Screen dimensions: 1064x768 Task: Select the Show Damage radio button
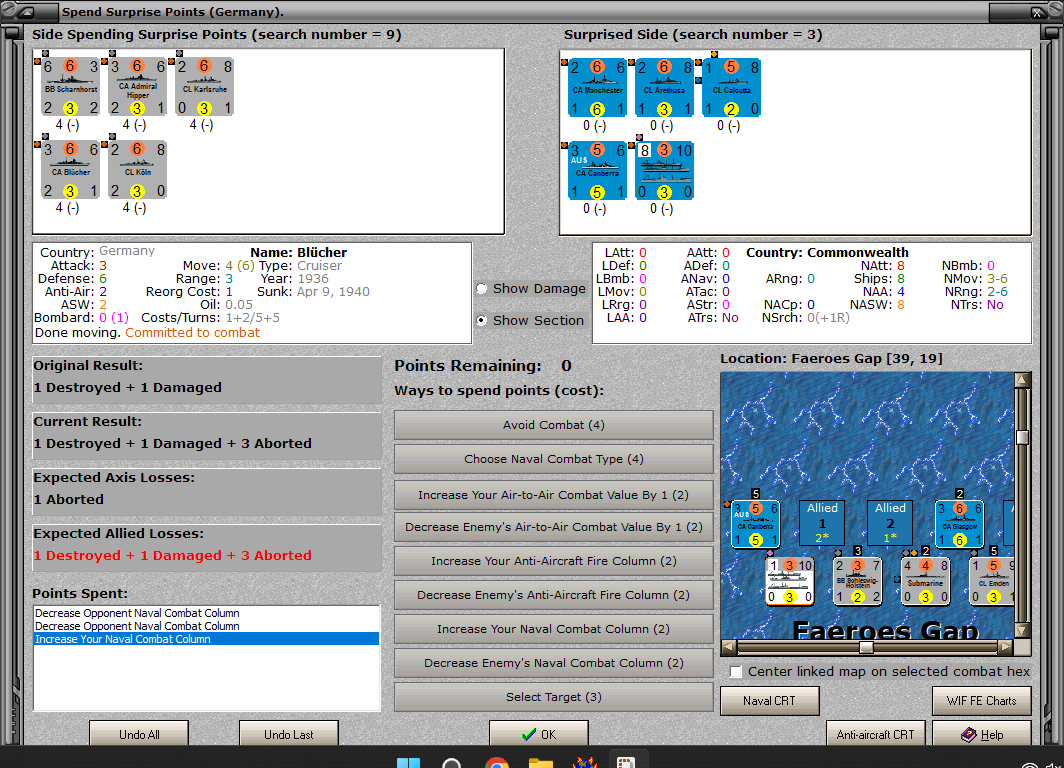(x=482, y=288)
